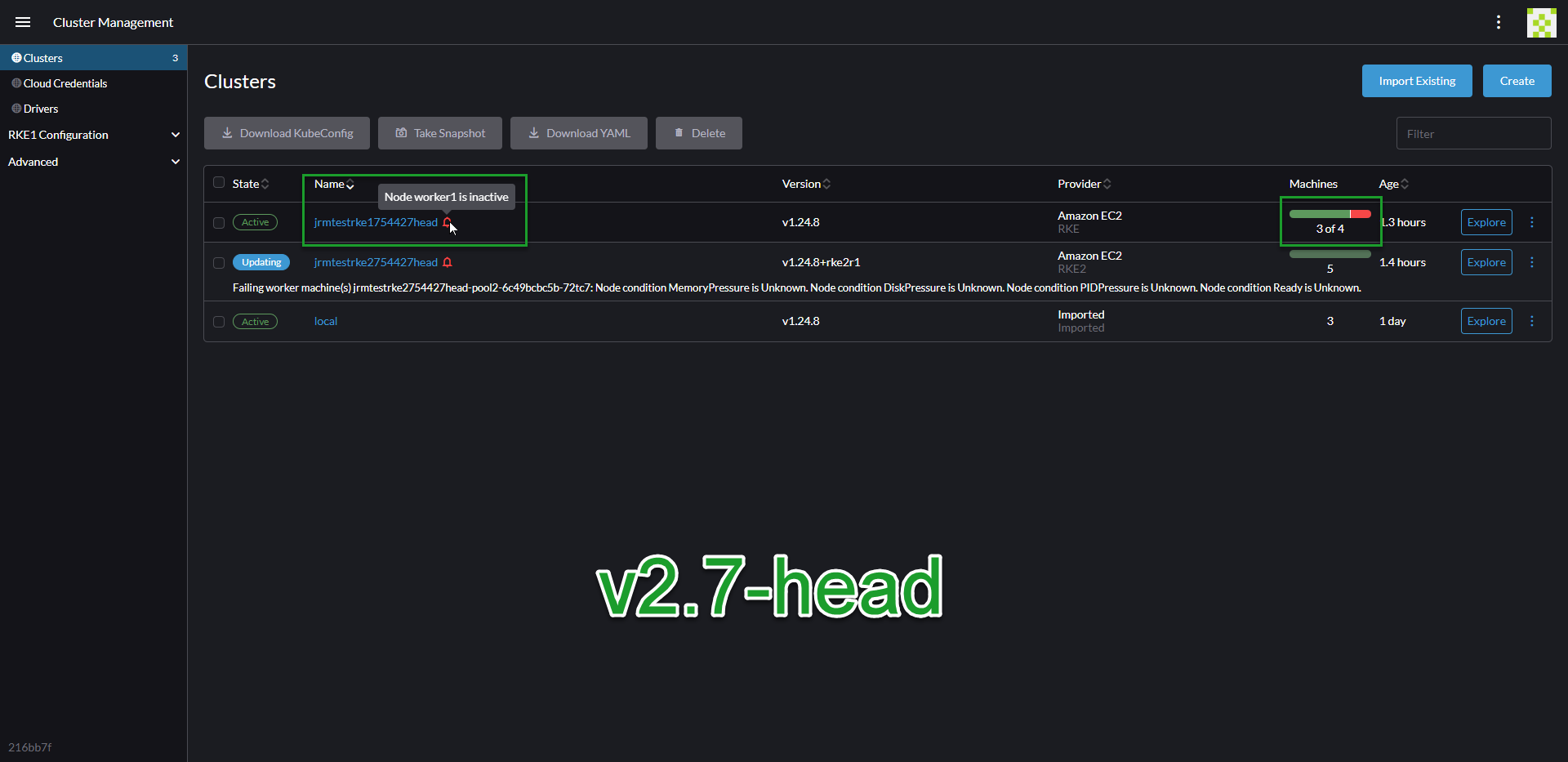Viewport: 1568px width, 762px height.
Task: Open the Cloud Credentials page
Action: point(65,82)
